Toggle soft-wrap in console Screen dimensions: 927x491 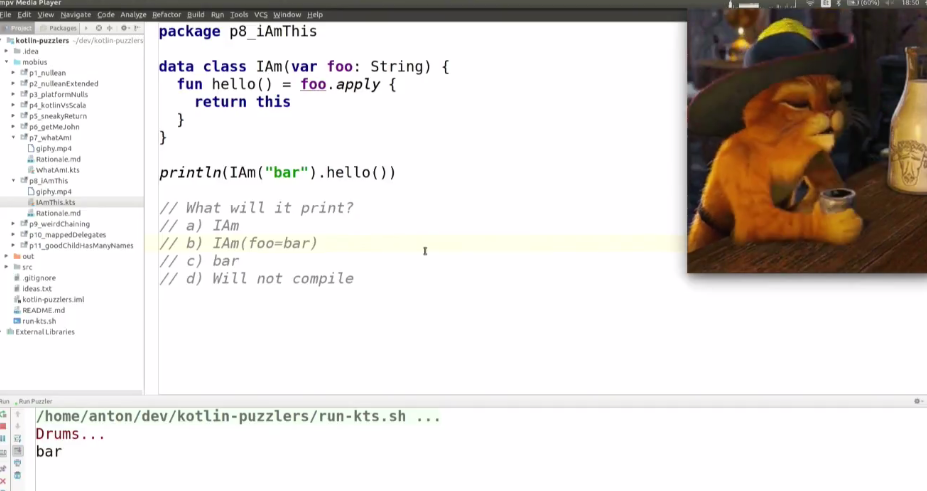click(18, 438)
